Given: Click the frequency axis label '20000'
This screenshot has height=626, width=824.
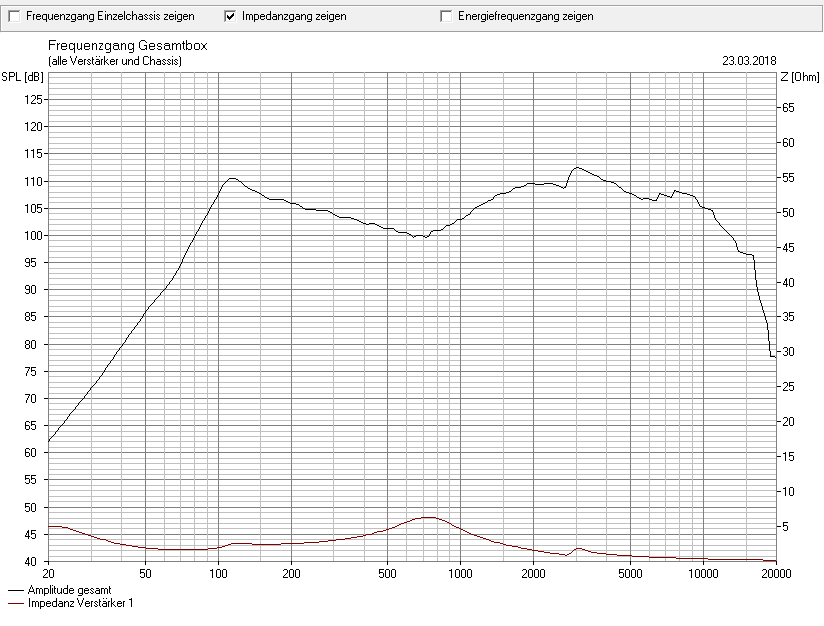Looking at the screenshot, I should click(x=776, y=574).
